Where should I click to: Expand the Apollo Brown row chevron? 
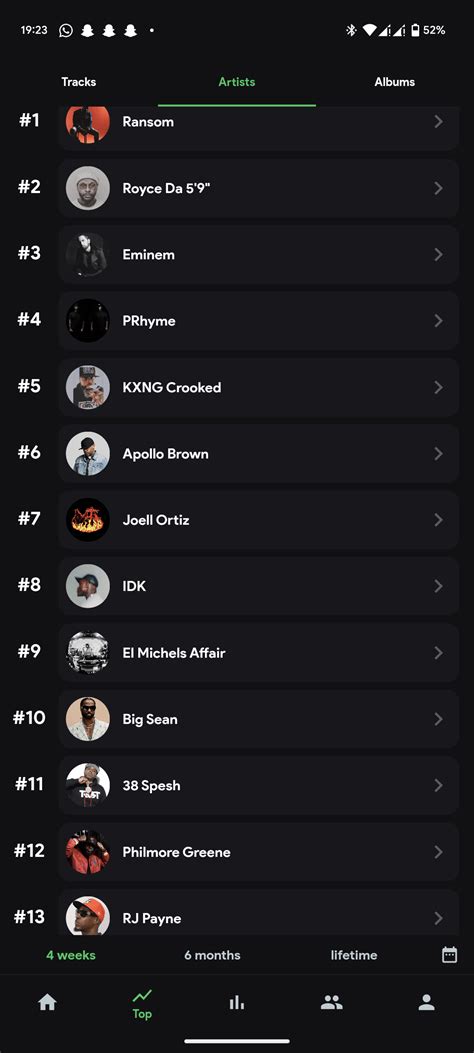pyautogui.click(x=438, y=454)
